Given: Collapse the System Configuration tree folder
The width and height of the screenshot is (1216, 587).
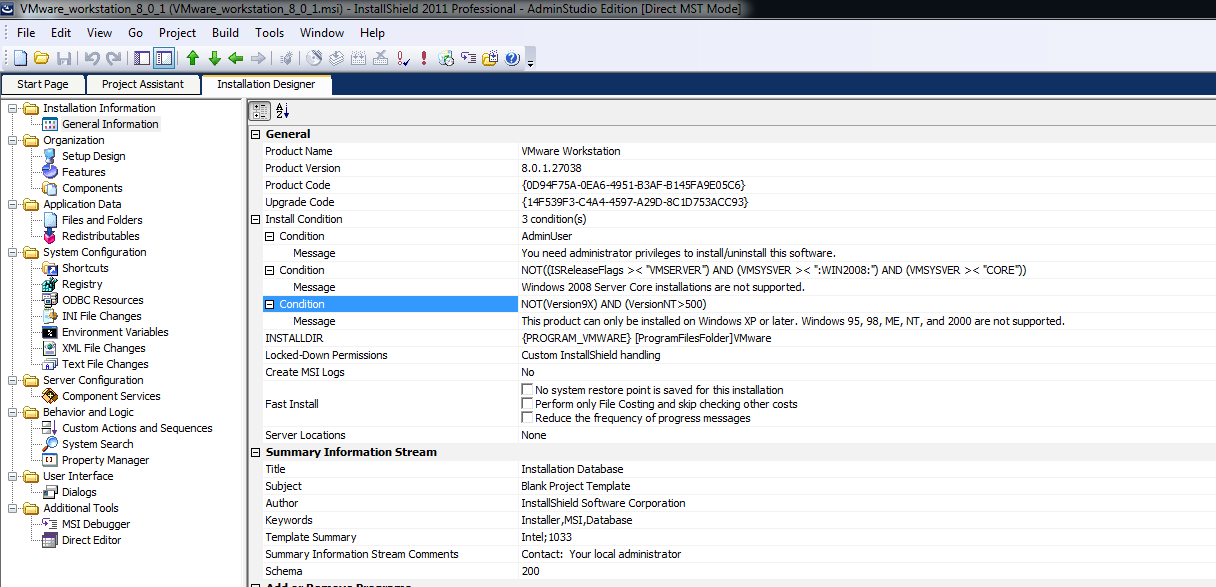Looking at the screenshot, I should (13, 252).
